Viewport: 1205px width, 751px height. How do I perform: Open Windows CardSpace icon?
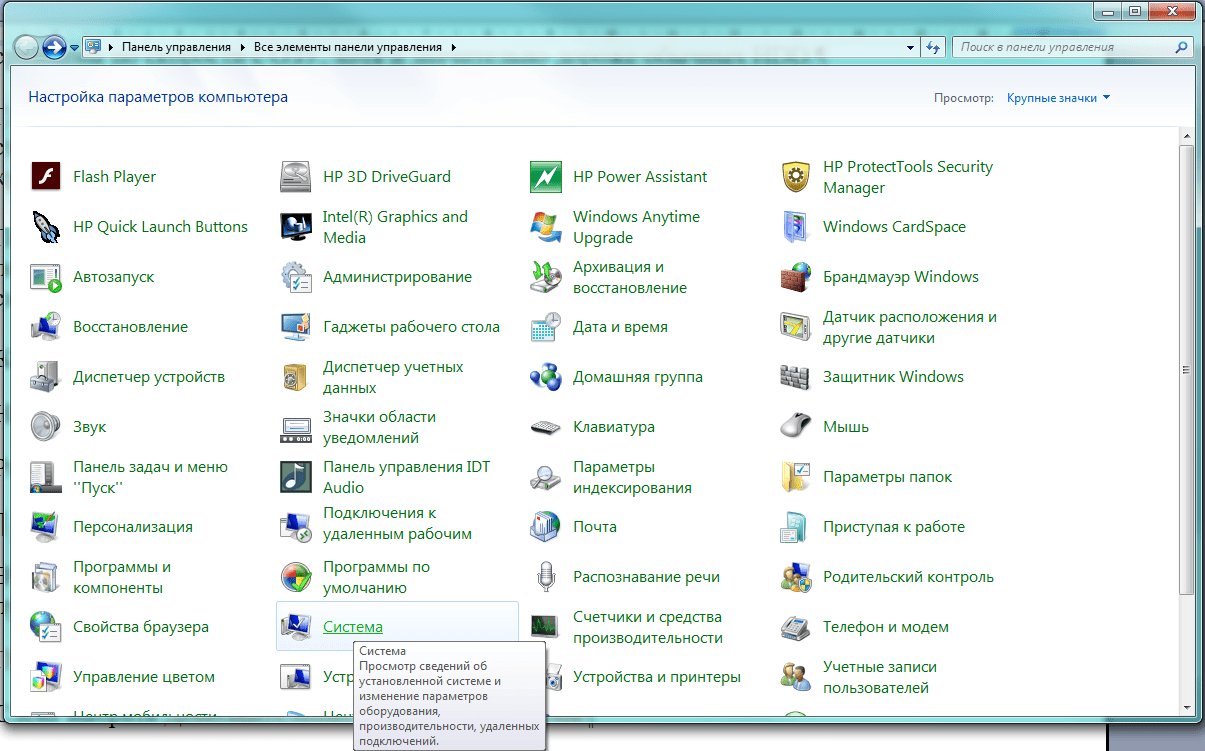(796, 227)
